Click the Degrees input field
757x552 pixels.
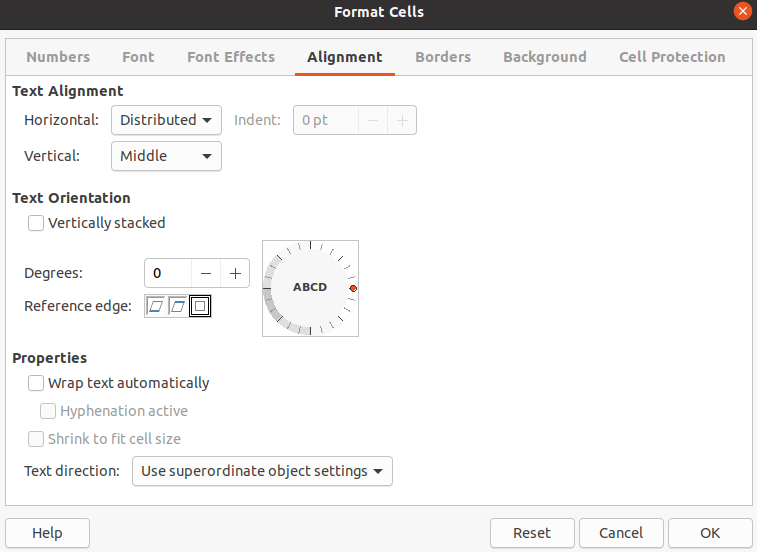168,273
